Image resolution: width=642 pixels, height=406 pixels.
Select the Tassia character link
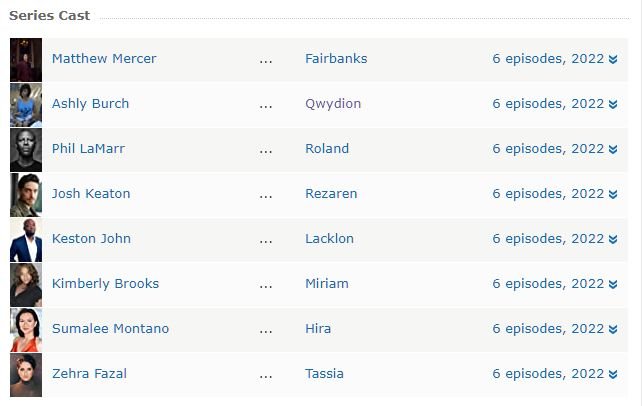pyautogui.click(x=324, y=373)
